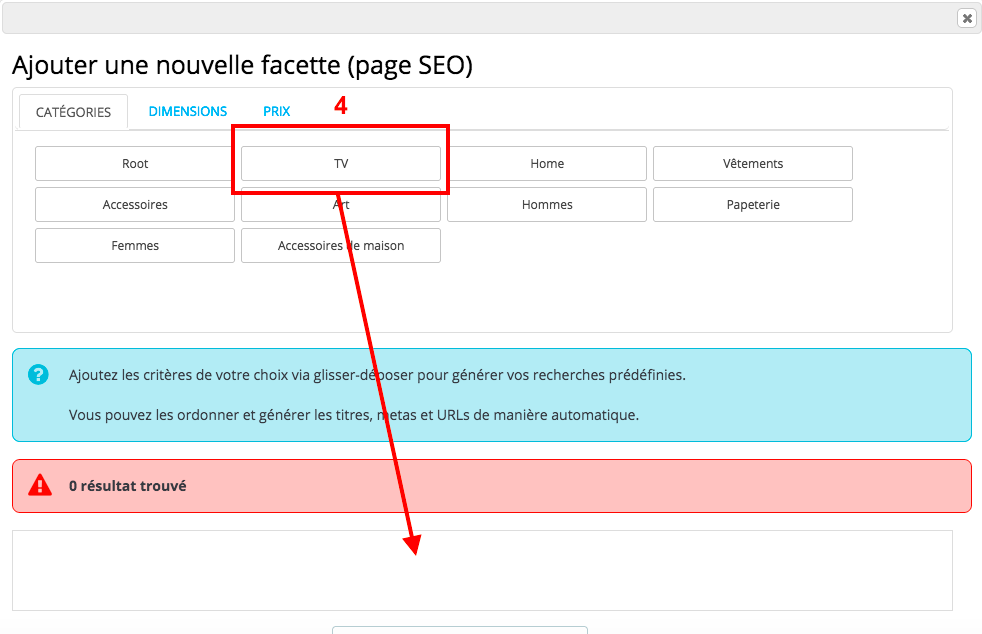Switch to the PRIX tab

tap(276, 111)
